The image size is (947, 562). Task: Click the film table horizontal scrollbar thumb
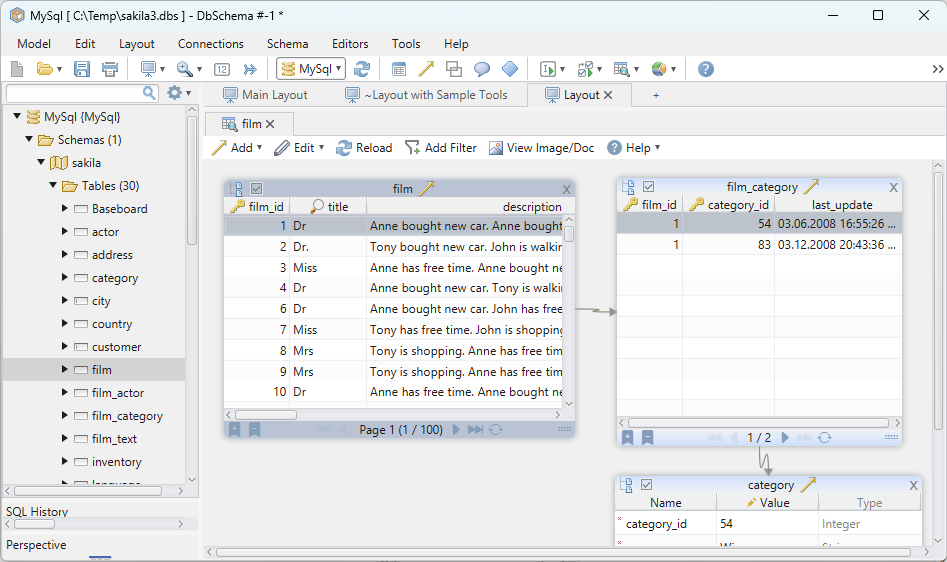(x=266, y=415)
